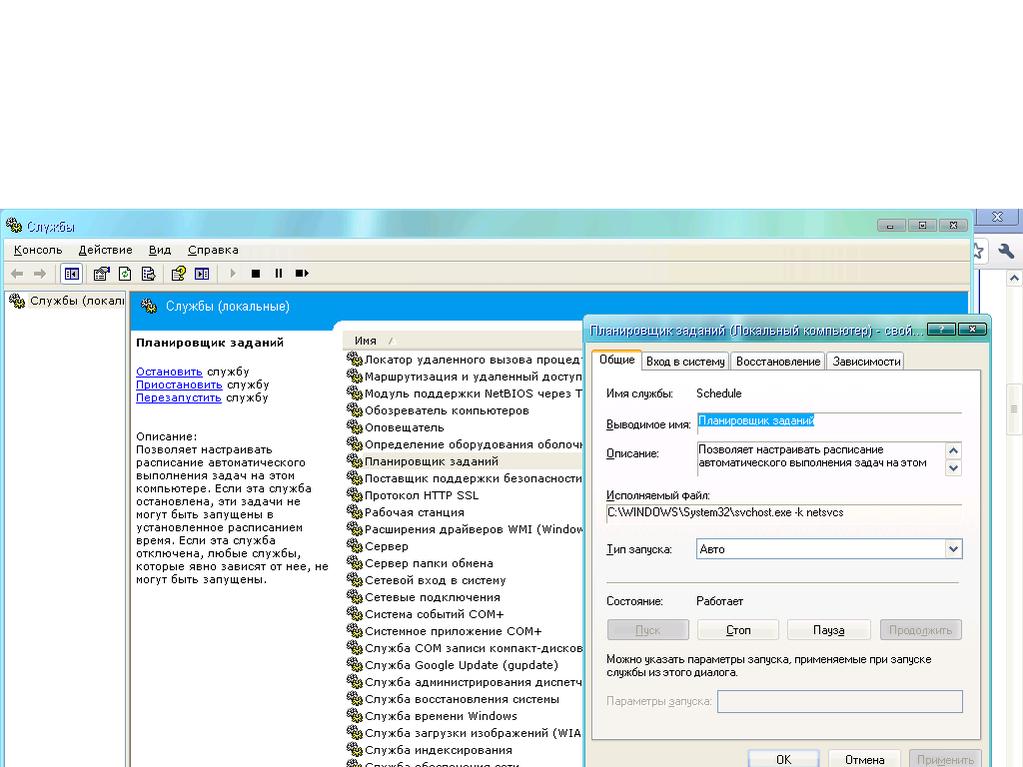Switch to the Зависимости tab
Viewport: 1023px width, 767px height.
click(866, 362)
